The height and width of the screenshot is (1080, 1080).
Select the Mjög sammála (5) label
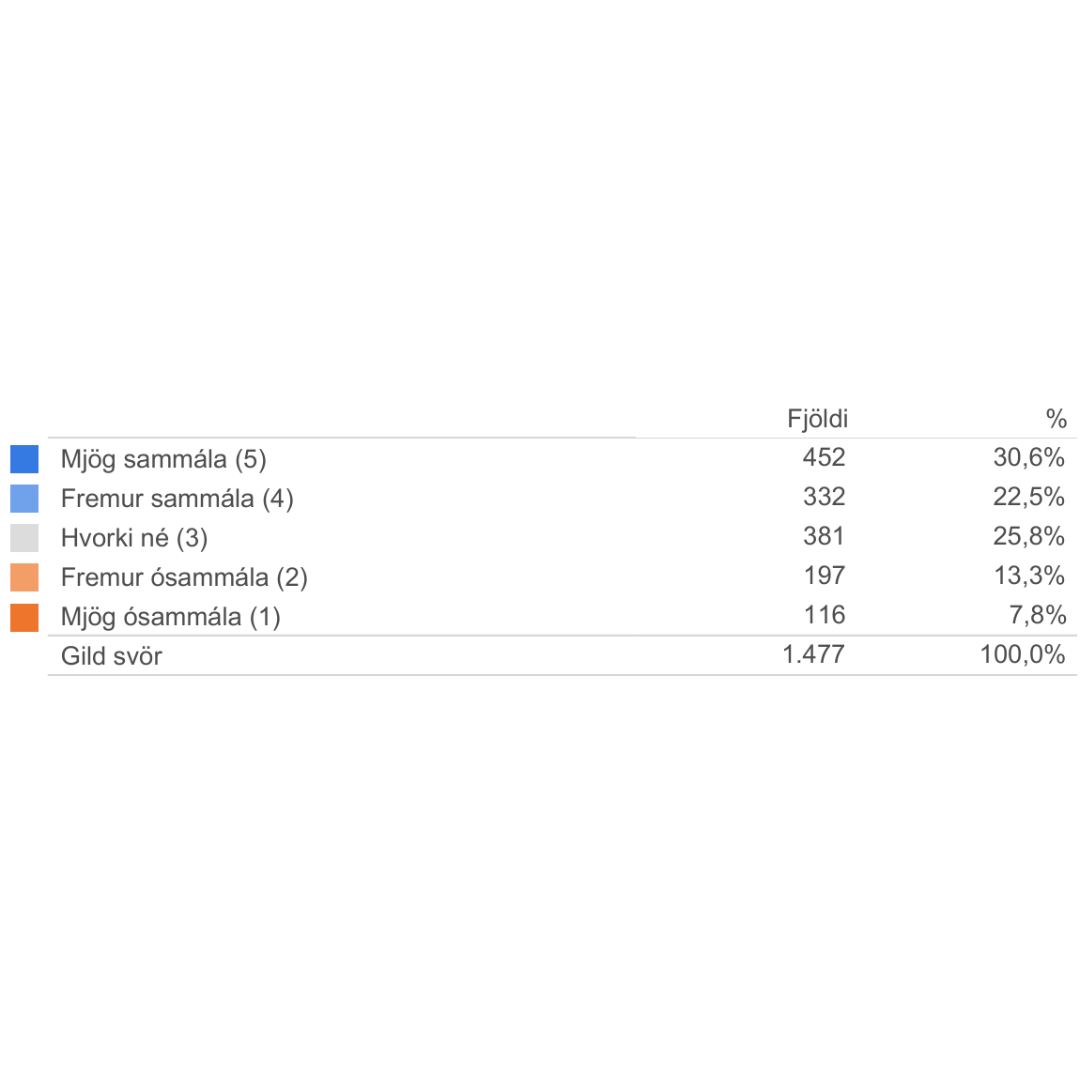tap(164, 459)
